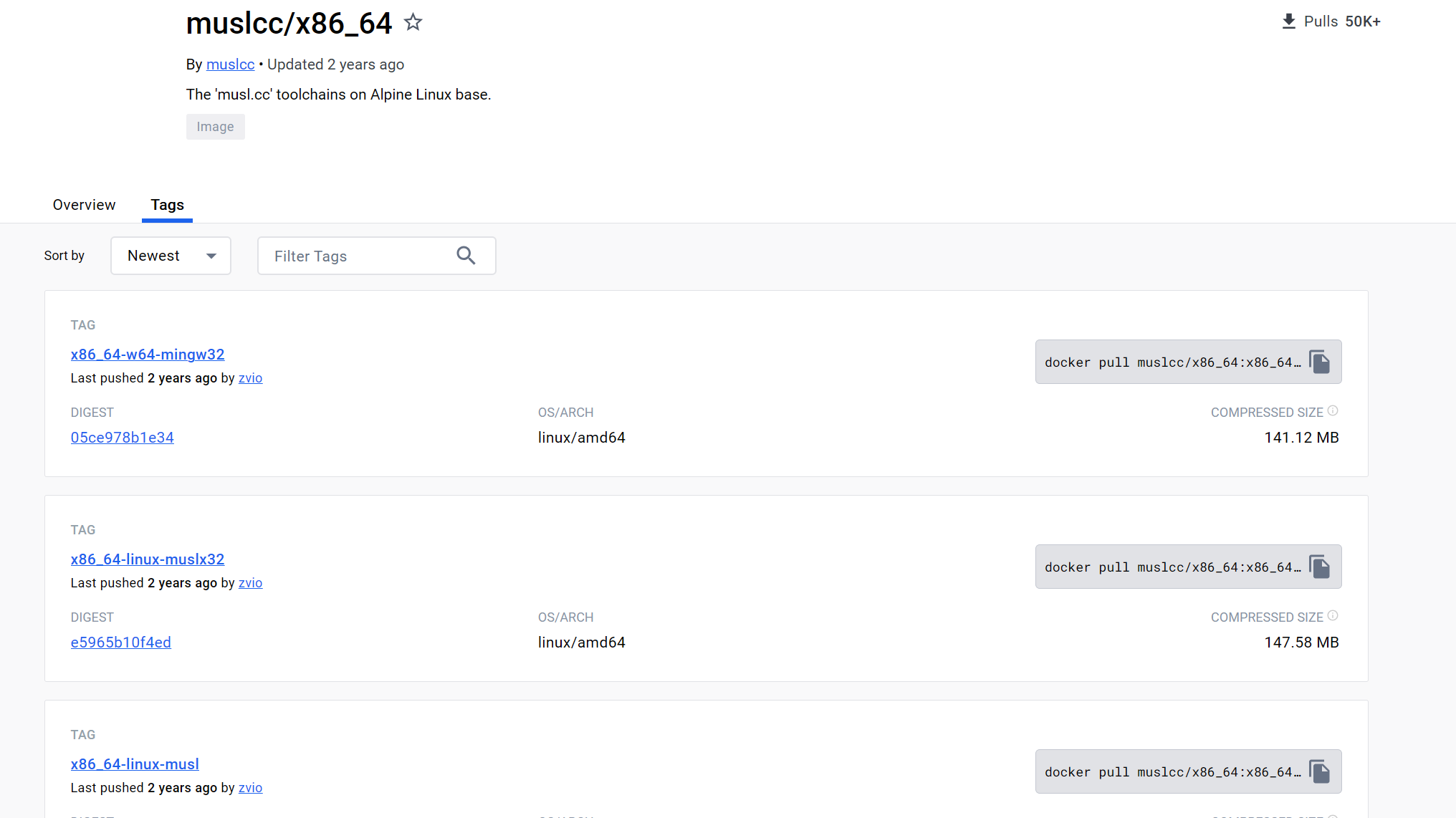Image resolution: width=1456 pixels, height=818 pixels.
Task: Open digest 05ce978b1e34
Action: click(122, 438)
